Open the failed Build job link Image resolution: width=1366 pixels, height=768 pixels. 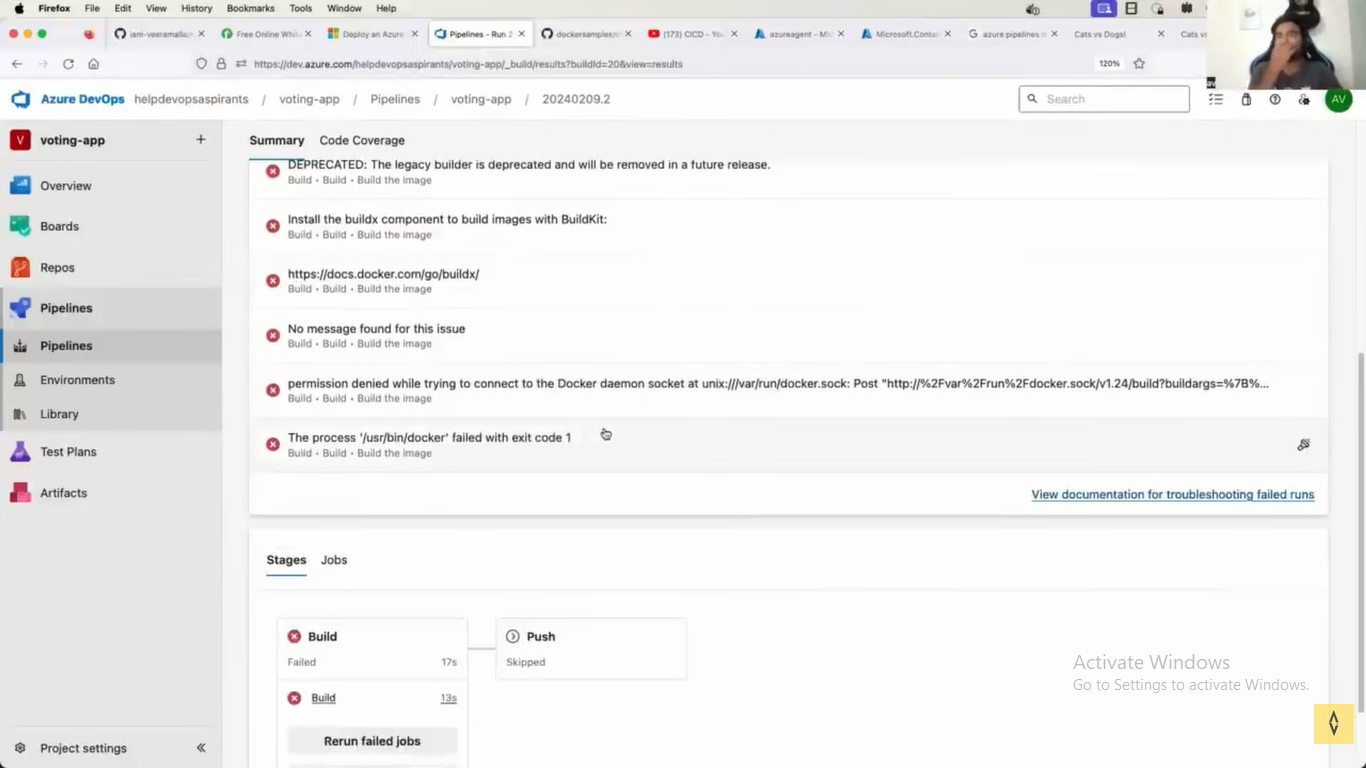pyautogui.click(x=323, y=698)
